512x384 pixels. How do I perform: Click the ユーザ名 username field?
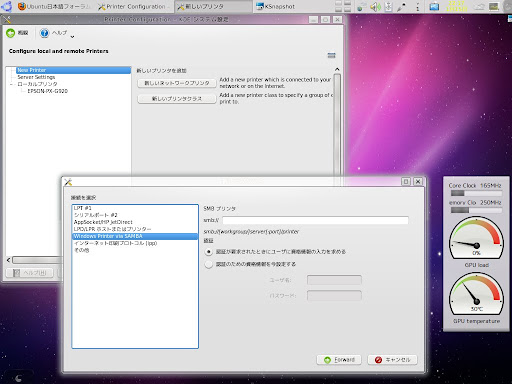coord(334,280)
